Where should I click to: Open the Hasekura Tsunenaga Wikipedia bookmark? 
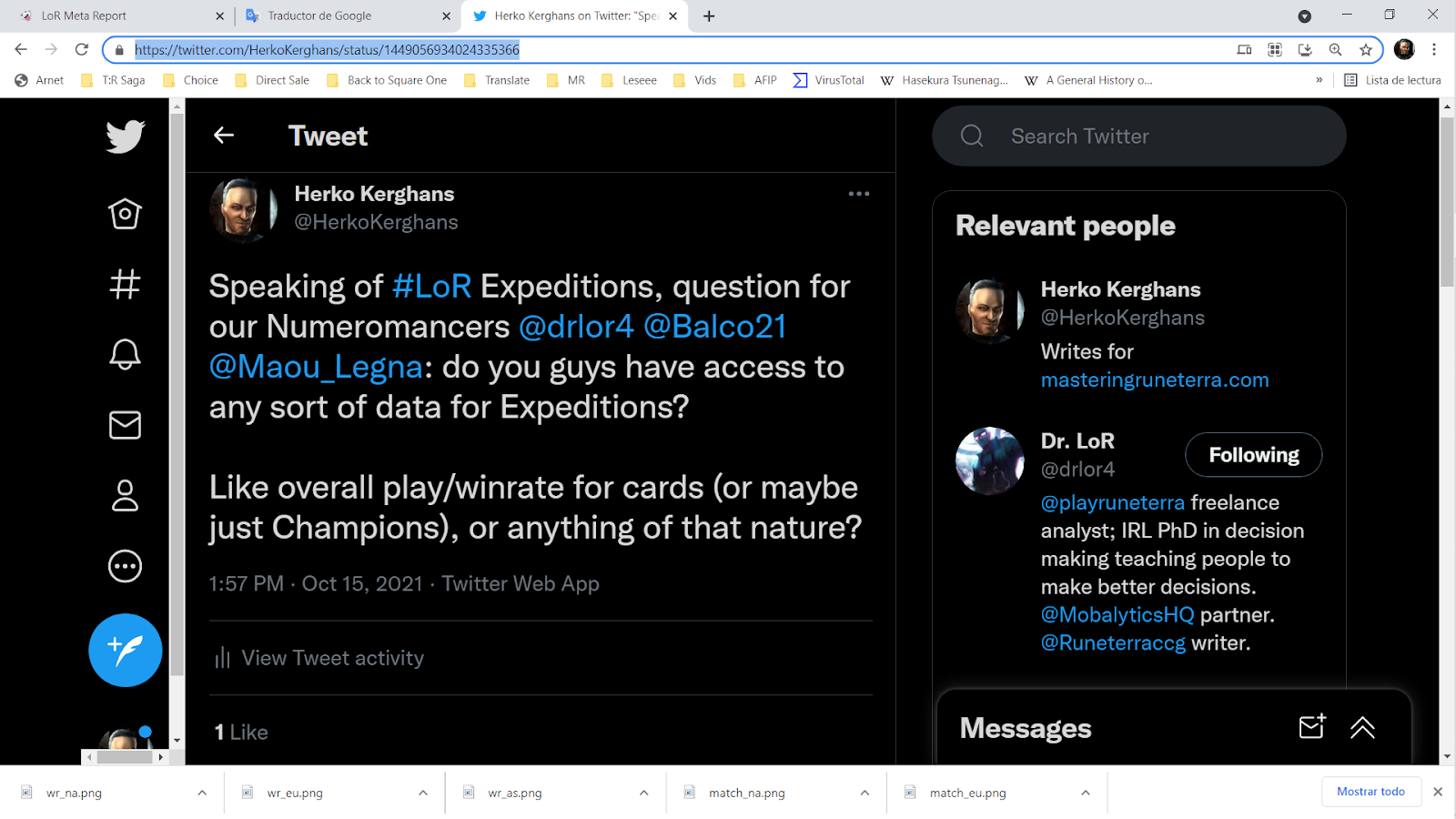click(x=945, y=80)
